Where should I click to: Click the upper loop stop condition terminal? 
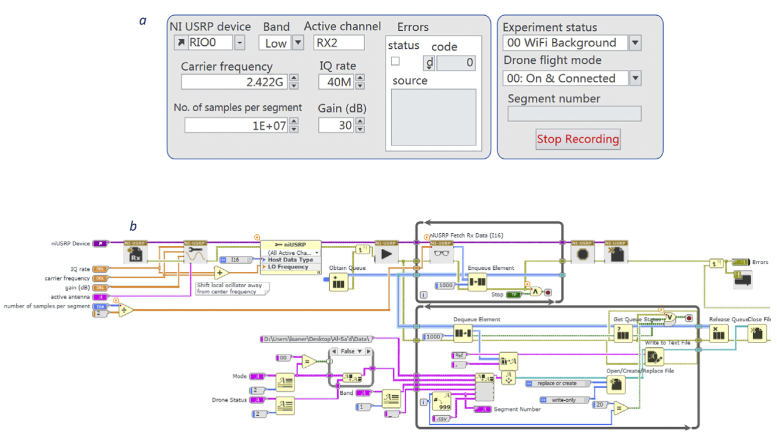point(548,292)
